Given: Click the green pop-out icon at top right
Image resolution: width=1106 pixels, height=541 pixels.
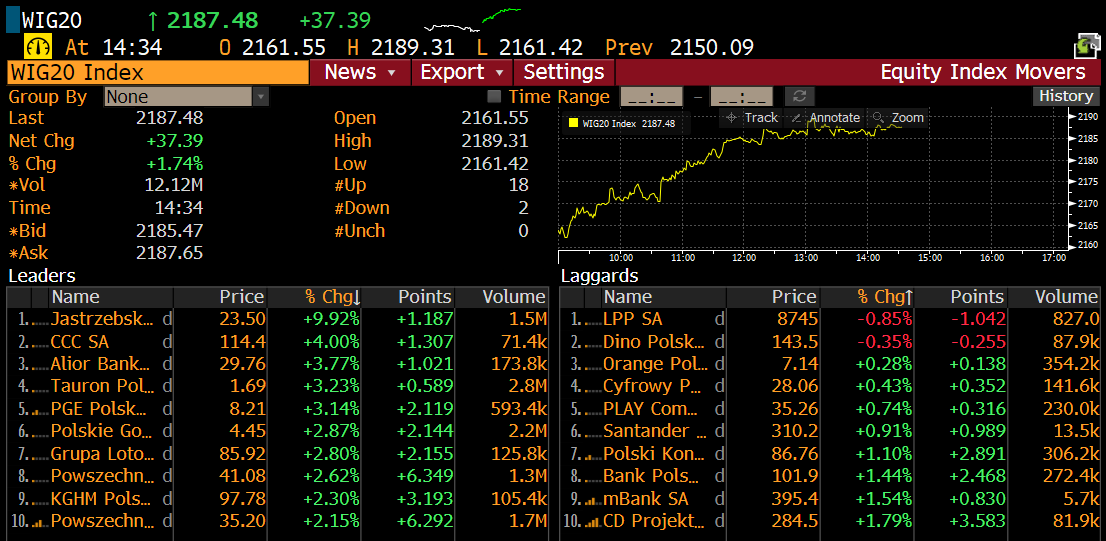Looking at the screenshot, I should (1087, 45).
